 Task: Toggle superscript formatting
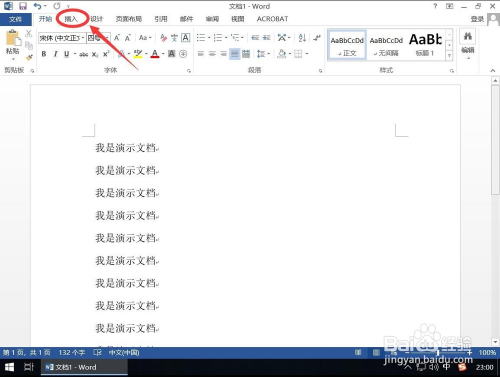coord(106,54)
